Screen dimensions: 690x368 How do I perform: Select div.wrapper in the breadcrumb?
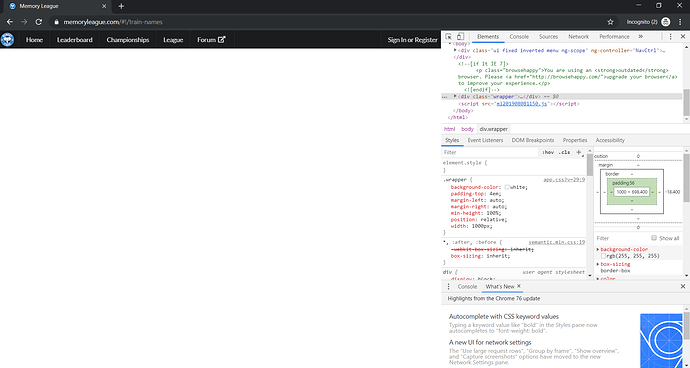(x=493, y=129)
